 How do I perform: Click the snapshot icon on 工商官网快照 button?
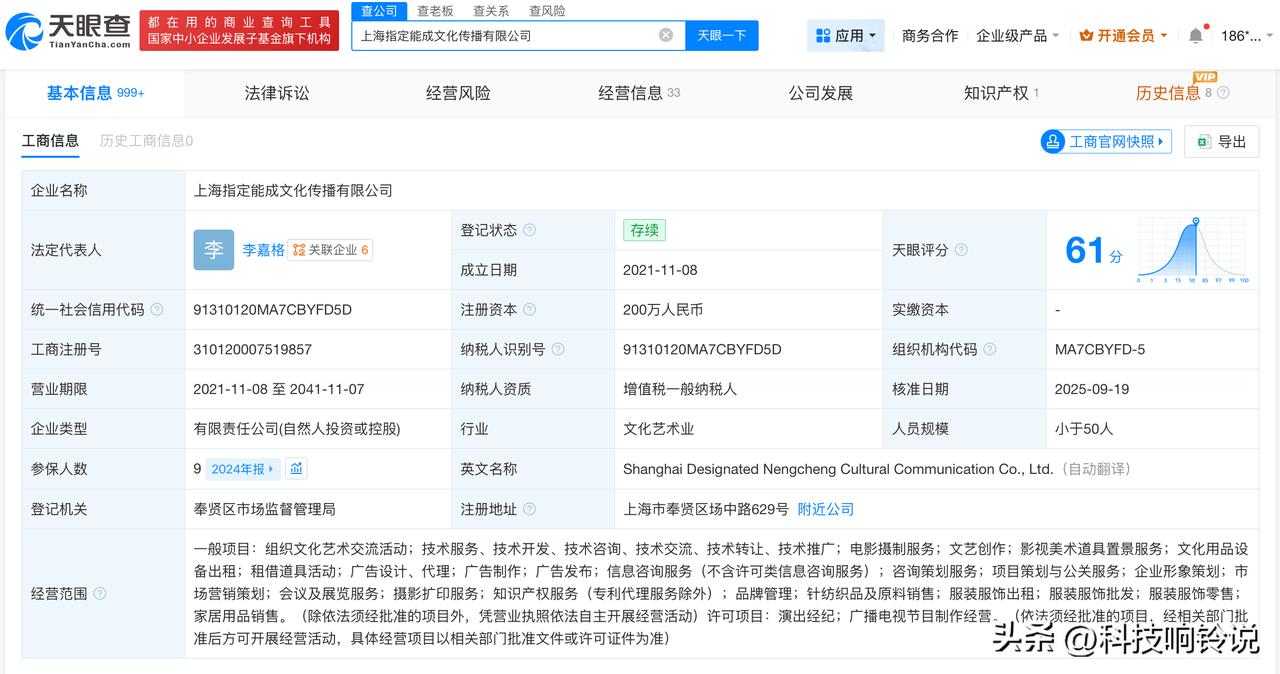click(x=1054, y=141)
